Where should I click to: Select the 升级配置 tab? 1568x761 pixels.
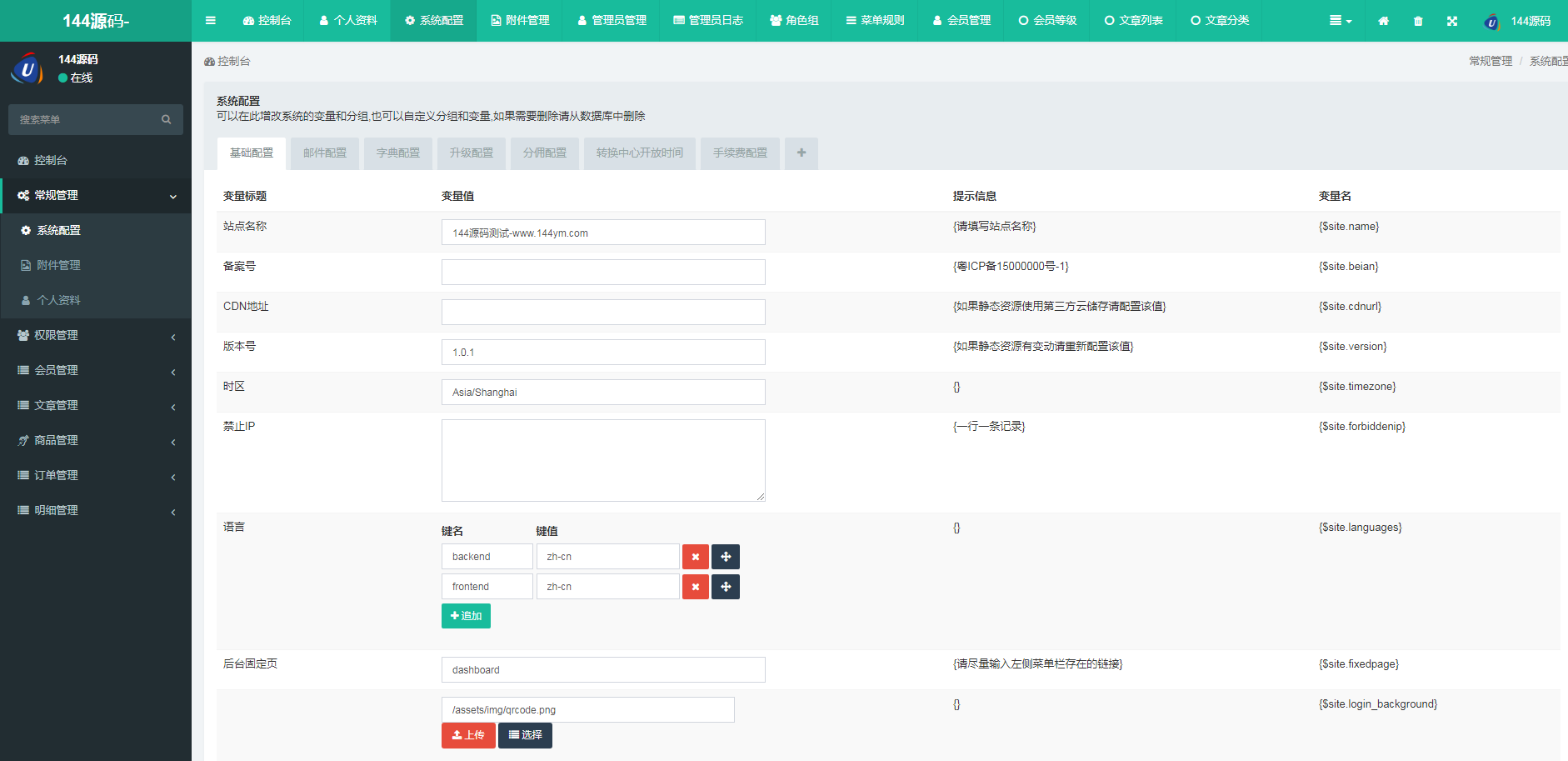coord(472,153)
